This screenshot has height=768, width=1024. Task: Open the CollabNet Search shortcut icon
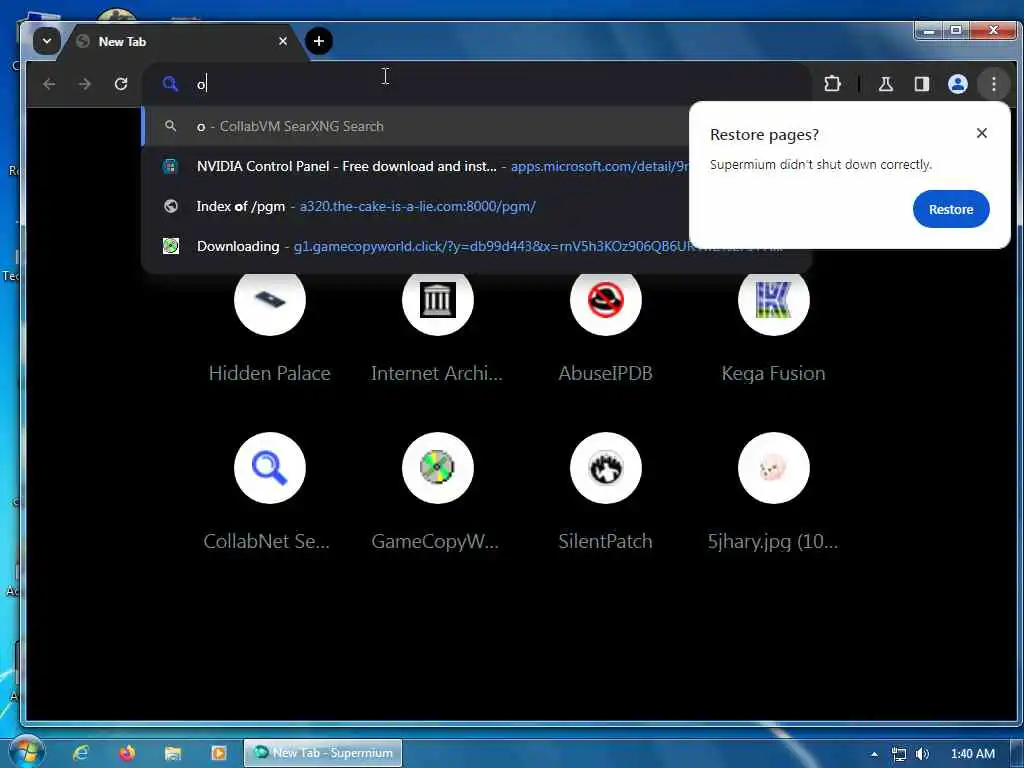[x=270, y=468]
